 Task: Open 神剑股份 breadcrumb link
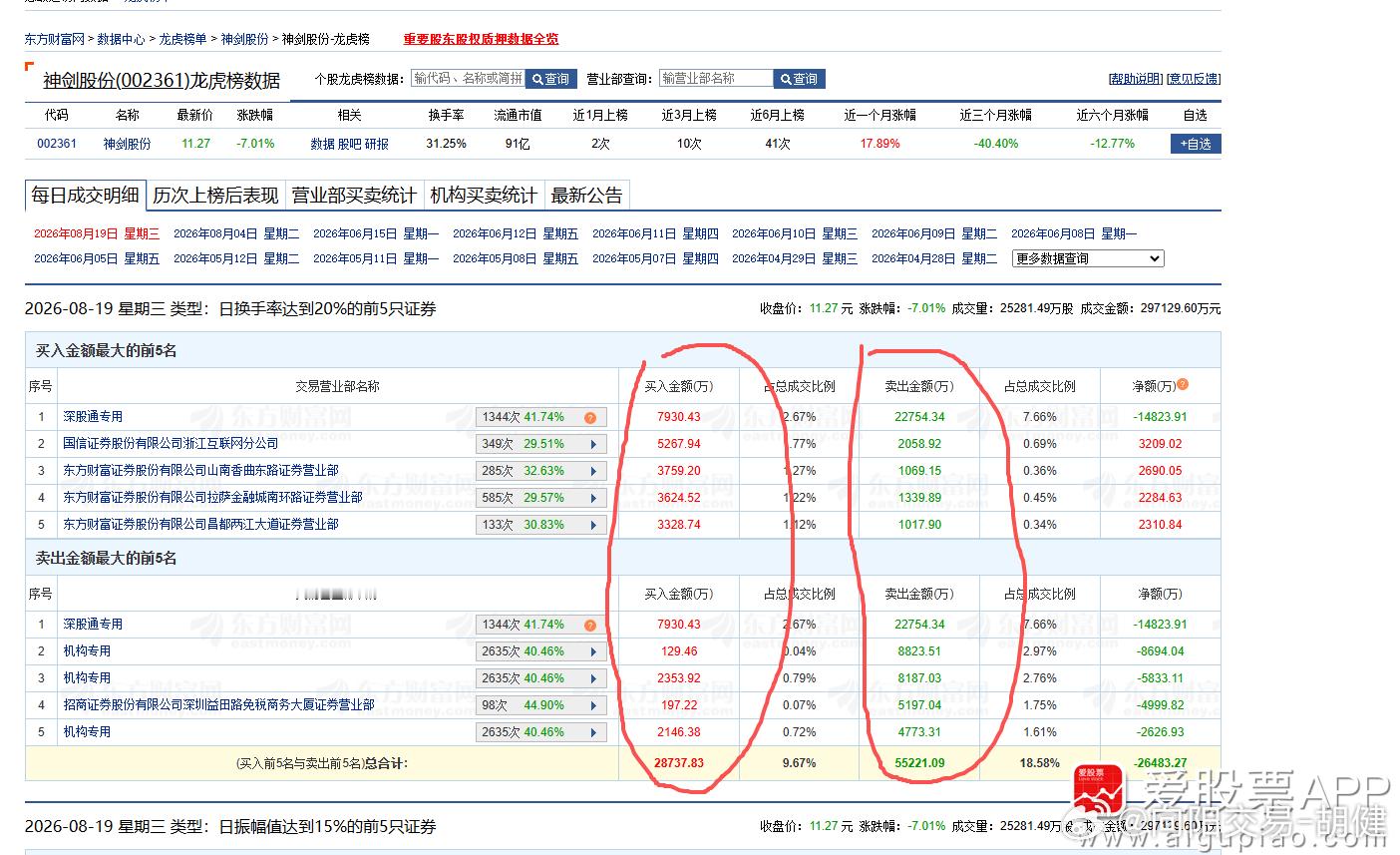pos(244,39)
